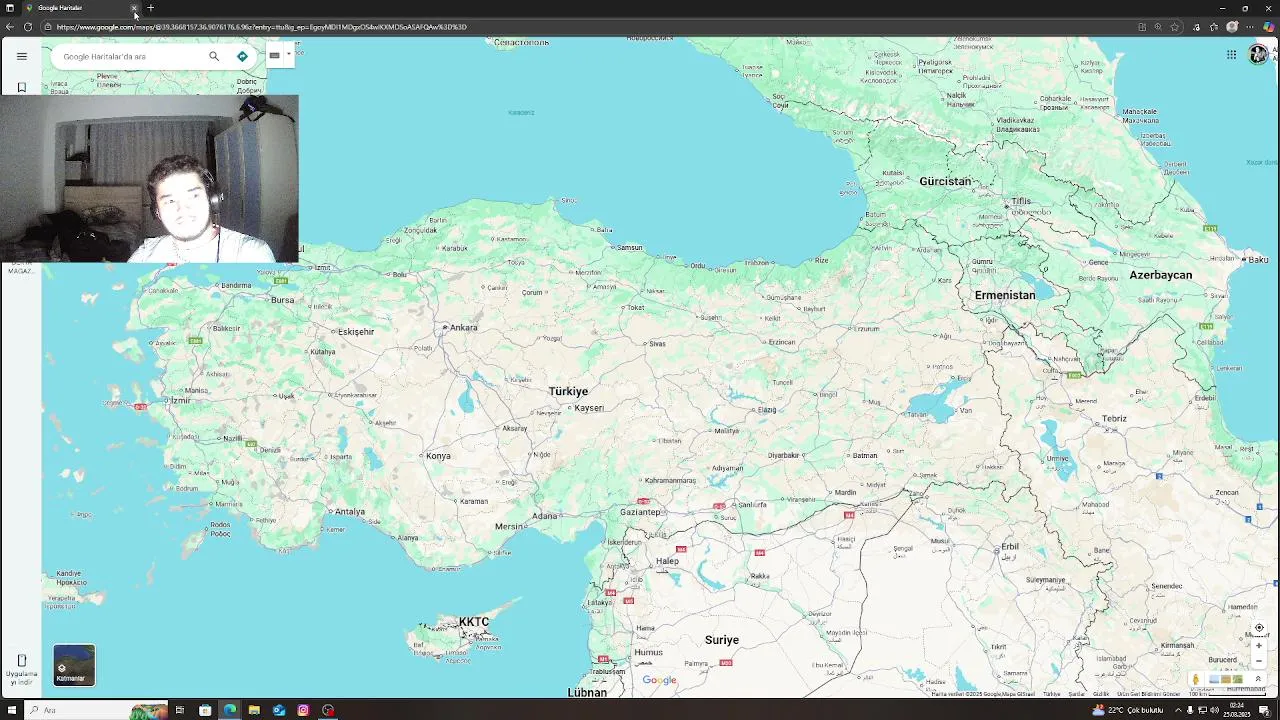The image size is (1280, 720).
Task: Click the Kayseri city label
Action: tap(589, 408)
